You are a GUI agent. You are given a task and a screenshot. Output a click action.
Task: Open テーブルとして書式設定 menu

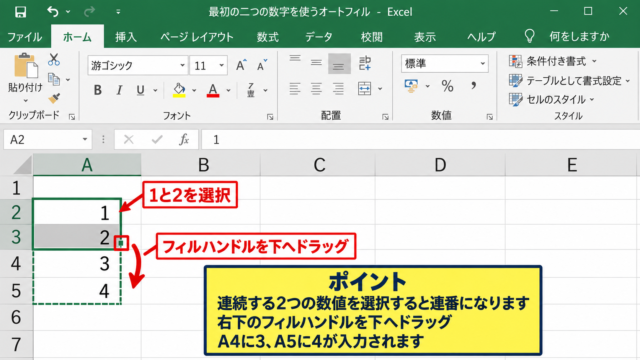point(569,80)
